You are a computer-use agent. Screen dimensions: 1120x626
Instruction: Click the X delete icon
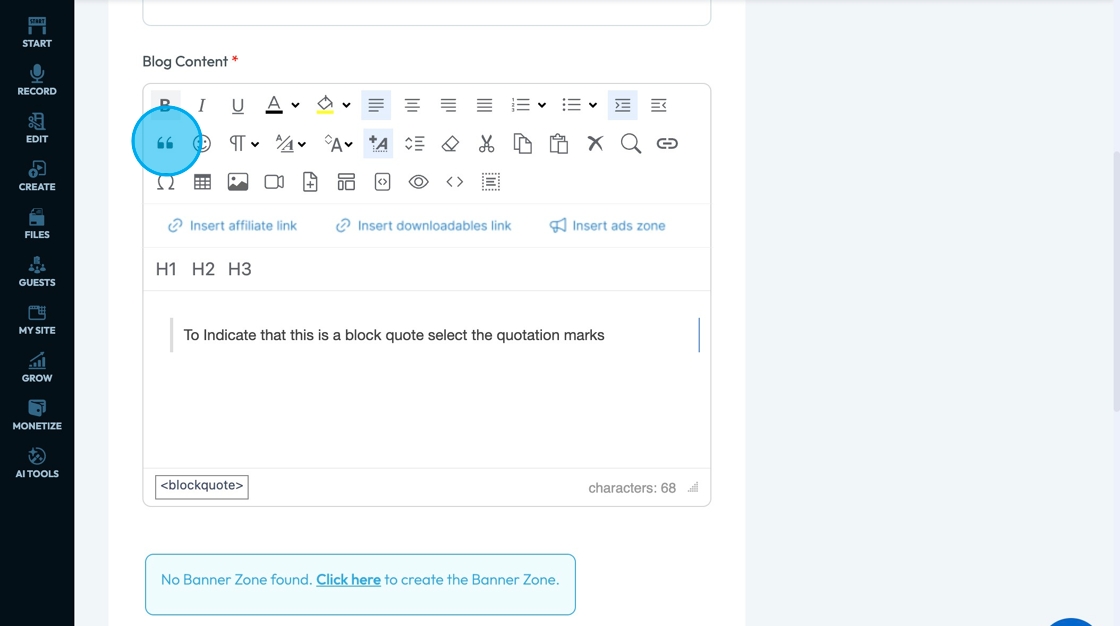pos(595,144)
